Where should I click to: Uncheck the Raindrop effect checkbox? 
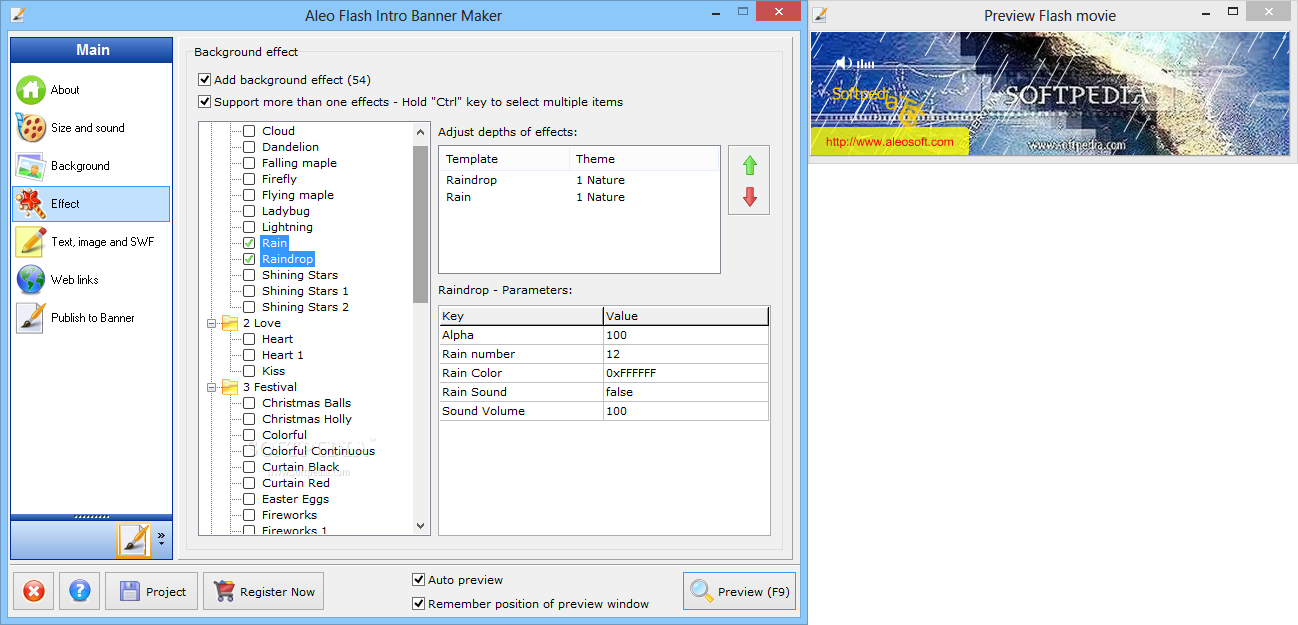point(249,259)
